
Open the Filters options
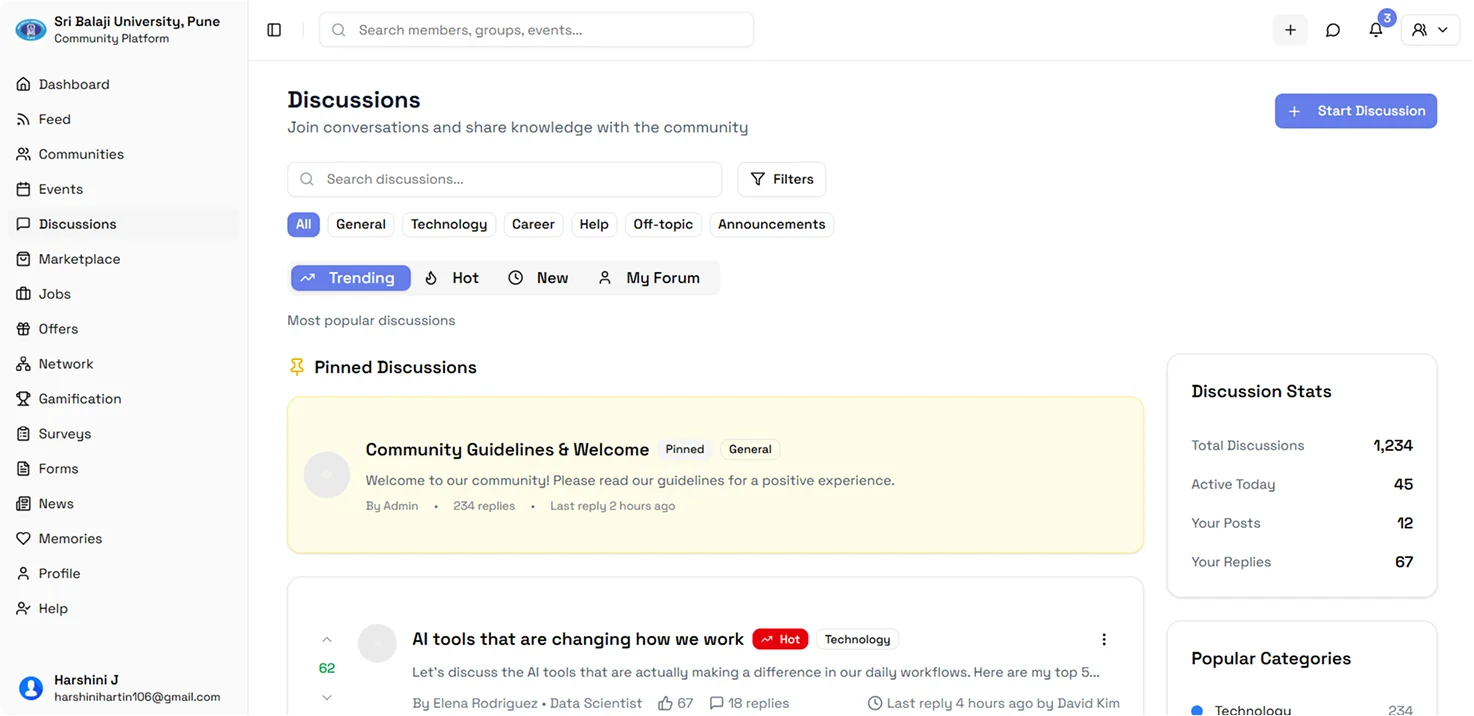[781, 179]
